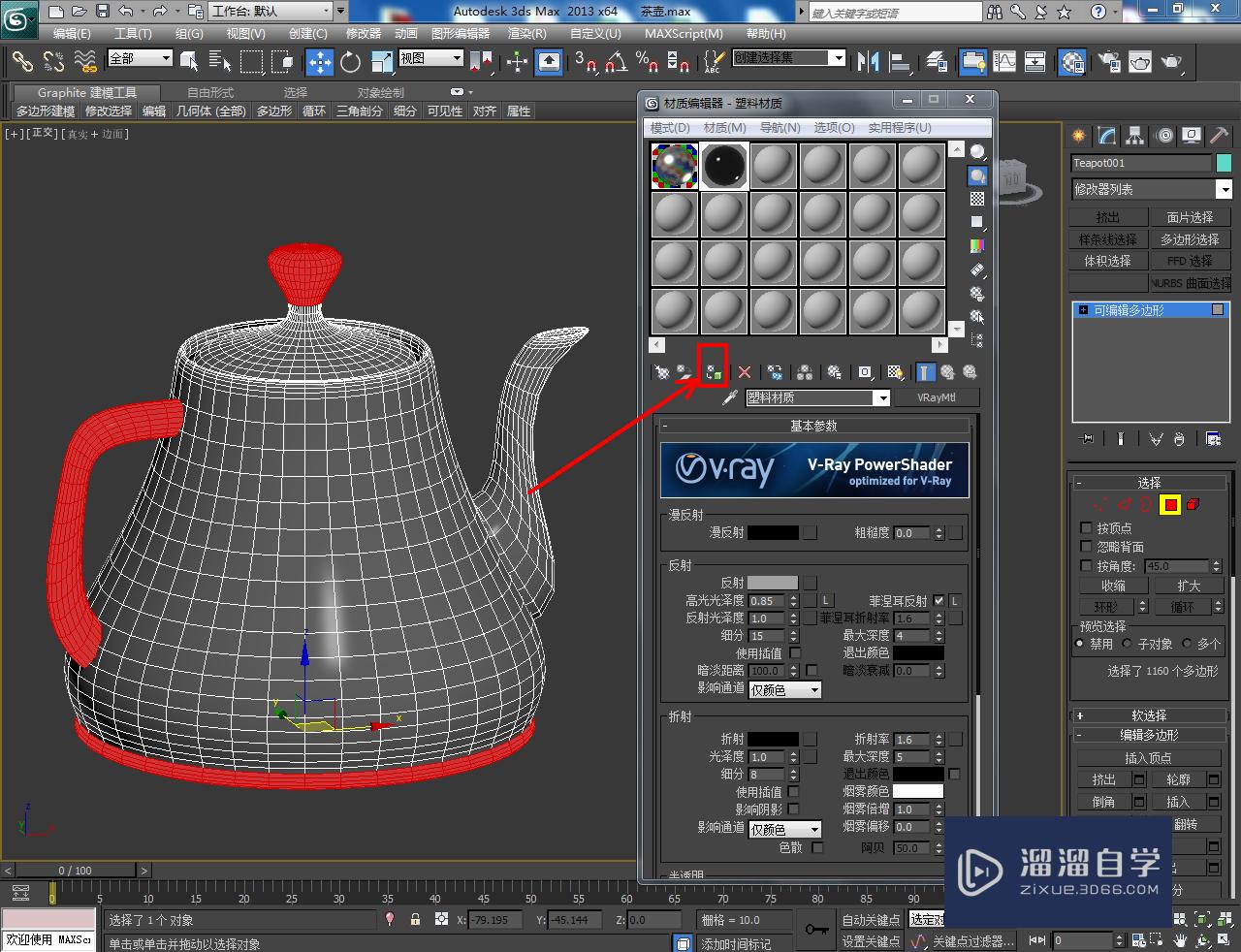
Task: Click Show Shaded Material in Viewport icon
Action: [896, 372]
